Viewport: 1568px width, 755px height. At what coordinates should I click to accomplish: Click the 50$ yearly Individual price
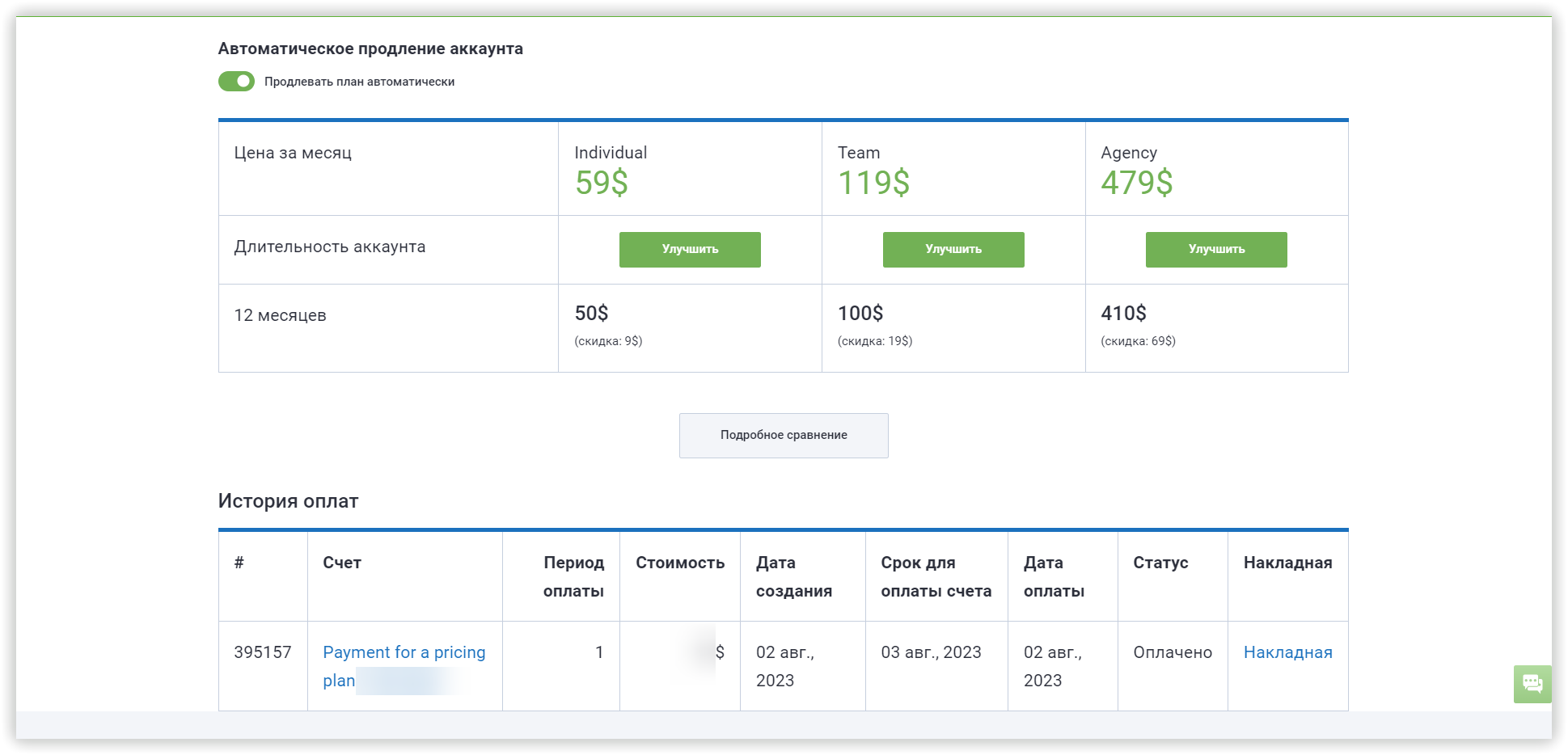(x=591, y=313)
